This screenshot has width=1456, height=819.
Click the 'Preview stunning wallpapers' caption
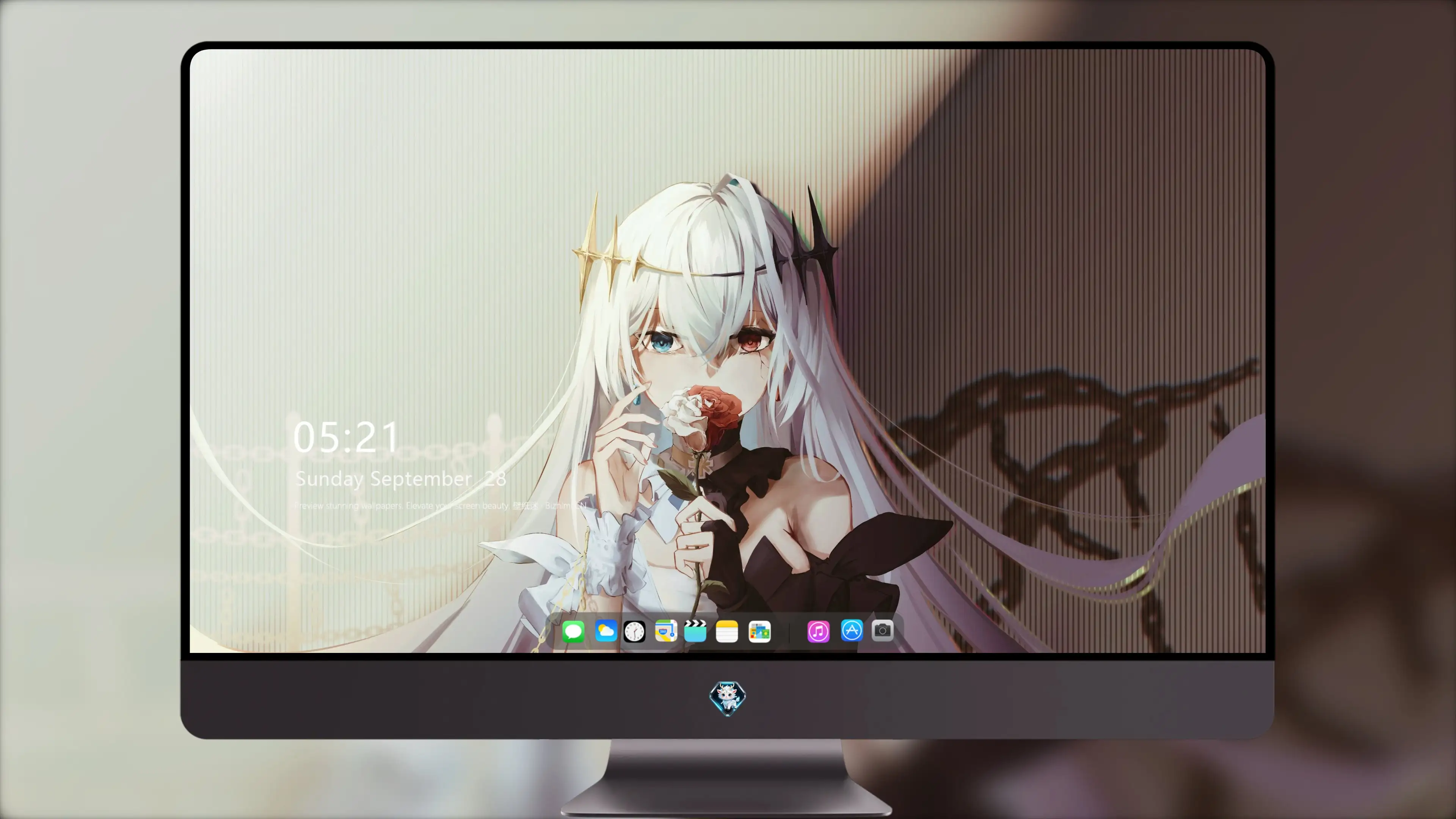coord(441,505)
